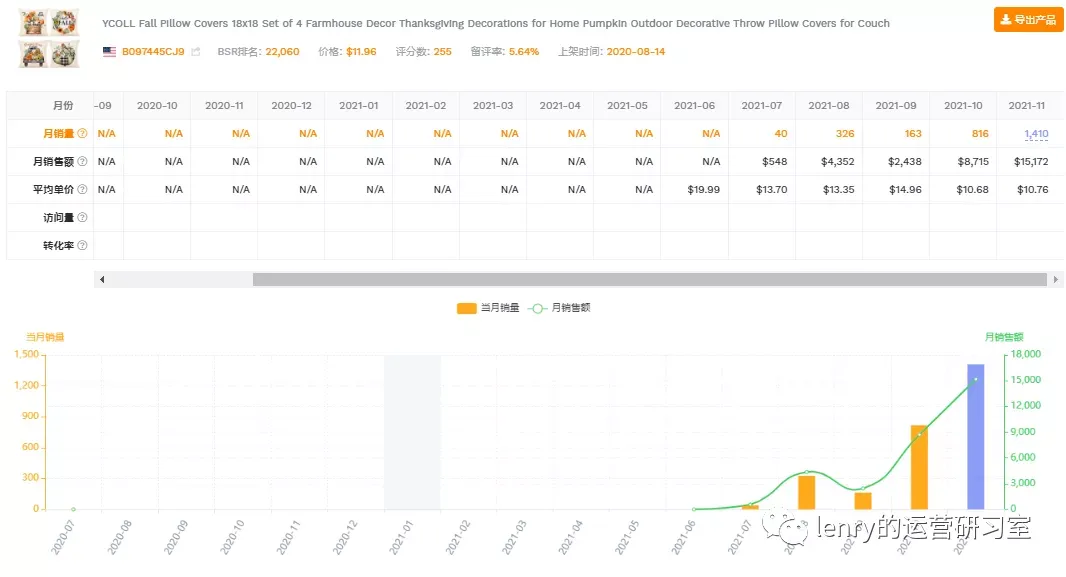Viewport: 1066px width, 577px height.
Task: Click the 1,410 monthly sales value
Action: pos(1036,134)
